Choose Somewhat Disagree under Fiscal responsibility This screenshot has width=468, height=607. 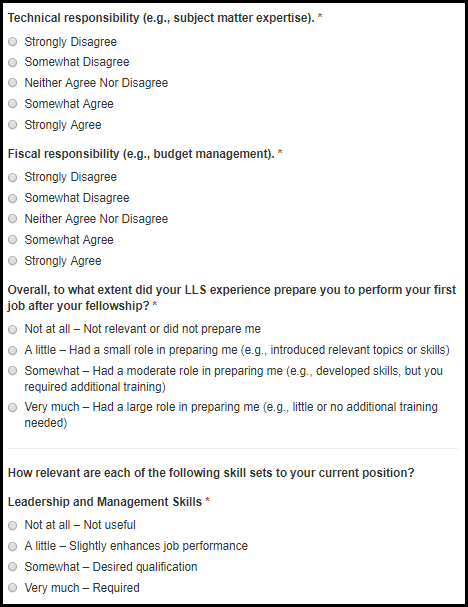[13, 198]
